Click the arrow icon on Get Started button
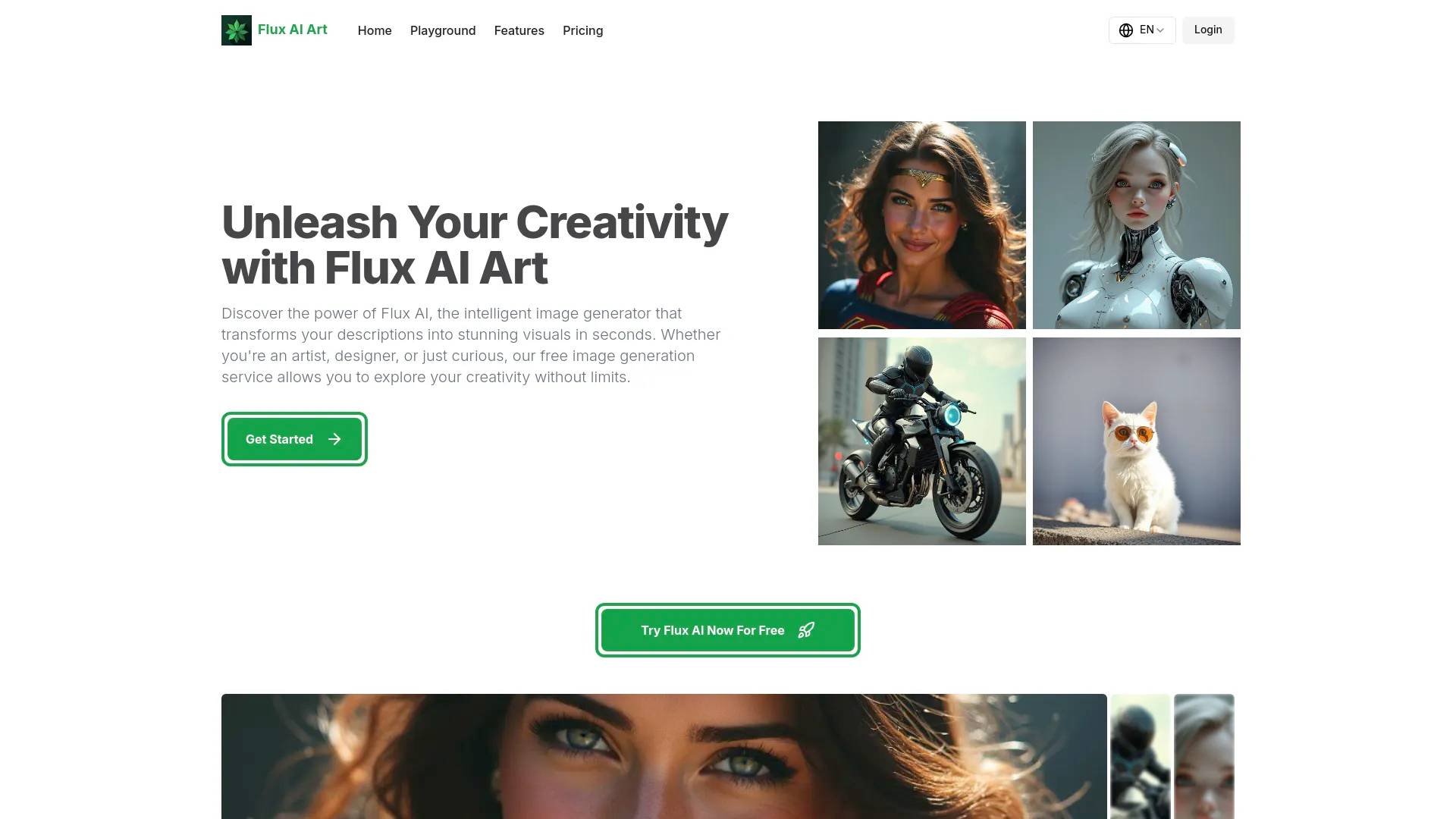The image size is (1456, 819). [334, 438]
